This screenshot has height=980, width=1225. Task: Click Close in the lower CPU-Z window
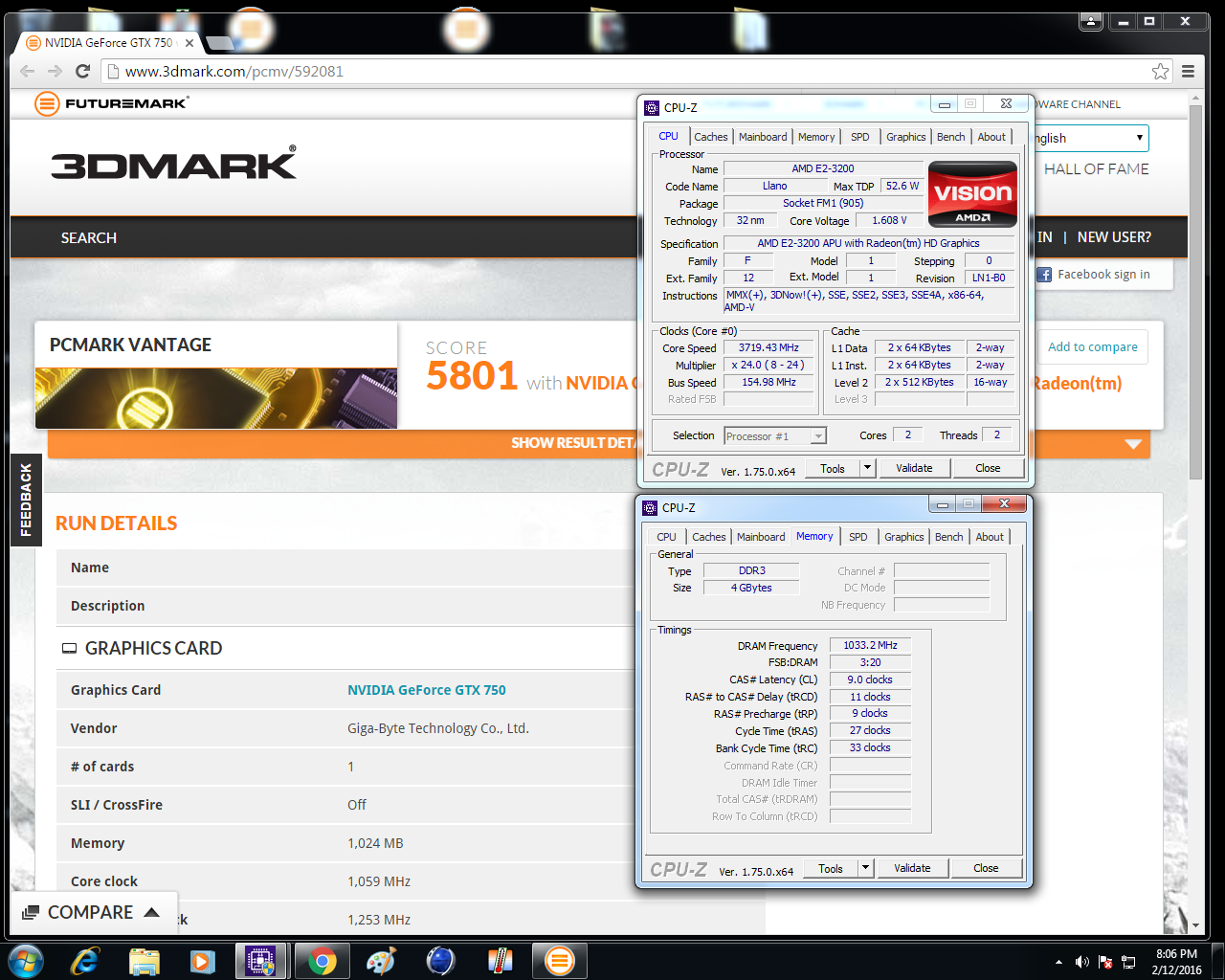(986, 868)
